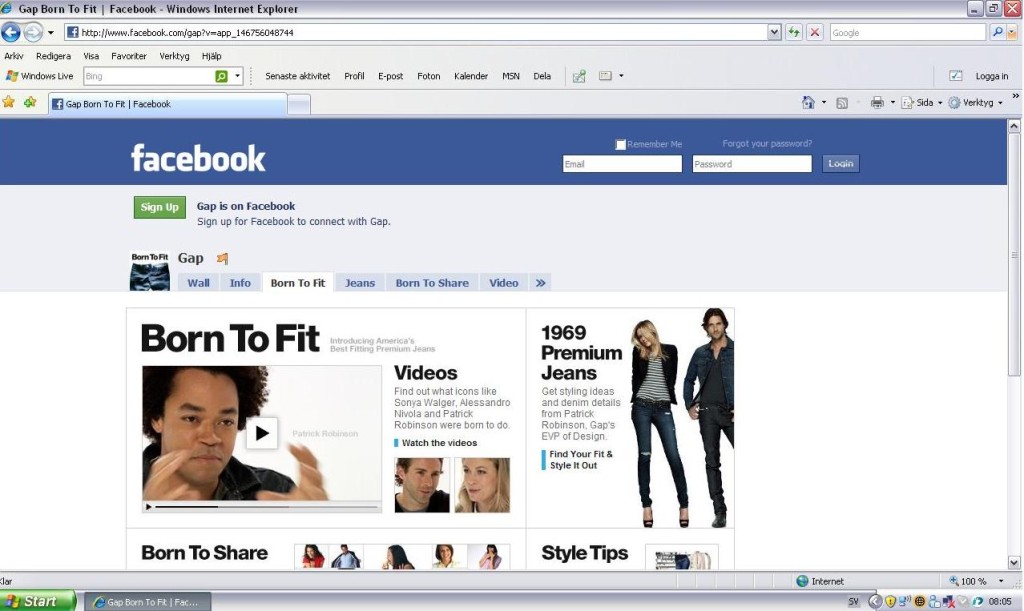Play the Patrick Robinson video

point(262,433)
